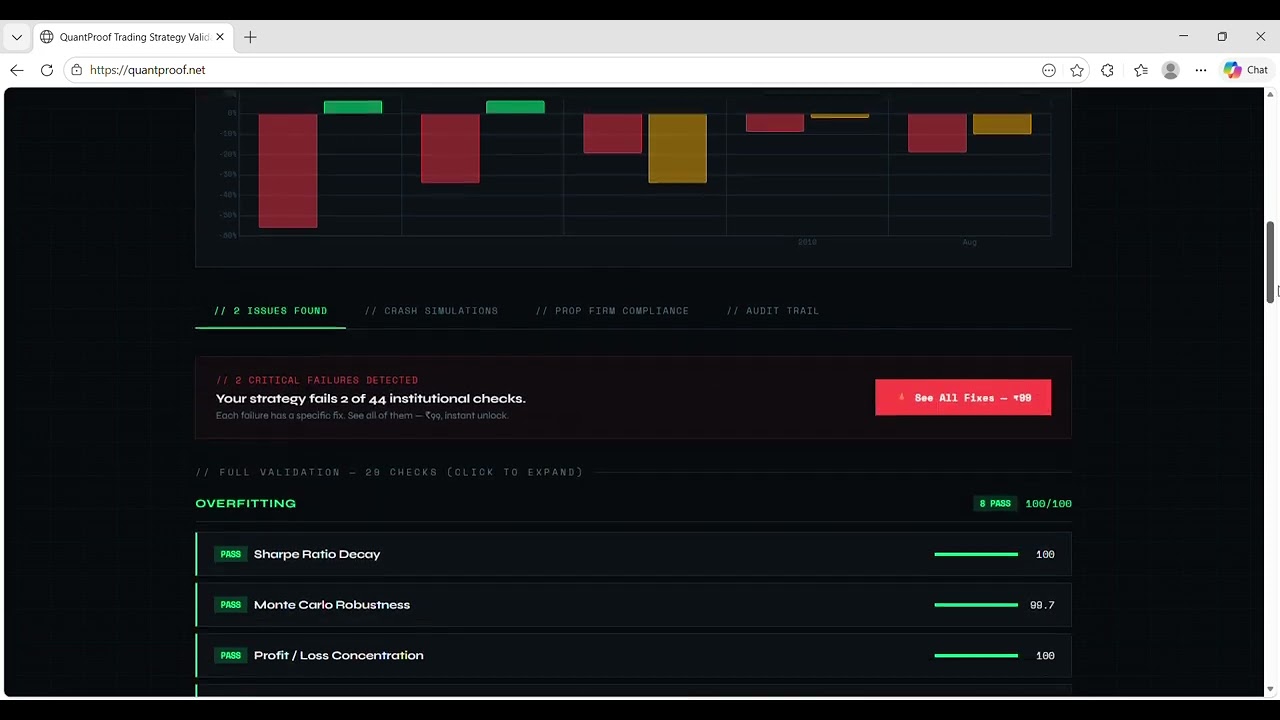
Task: Click the scroll down arrow of the page
Action: (x=1271, y=689)
